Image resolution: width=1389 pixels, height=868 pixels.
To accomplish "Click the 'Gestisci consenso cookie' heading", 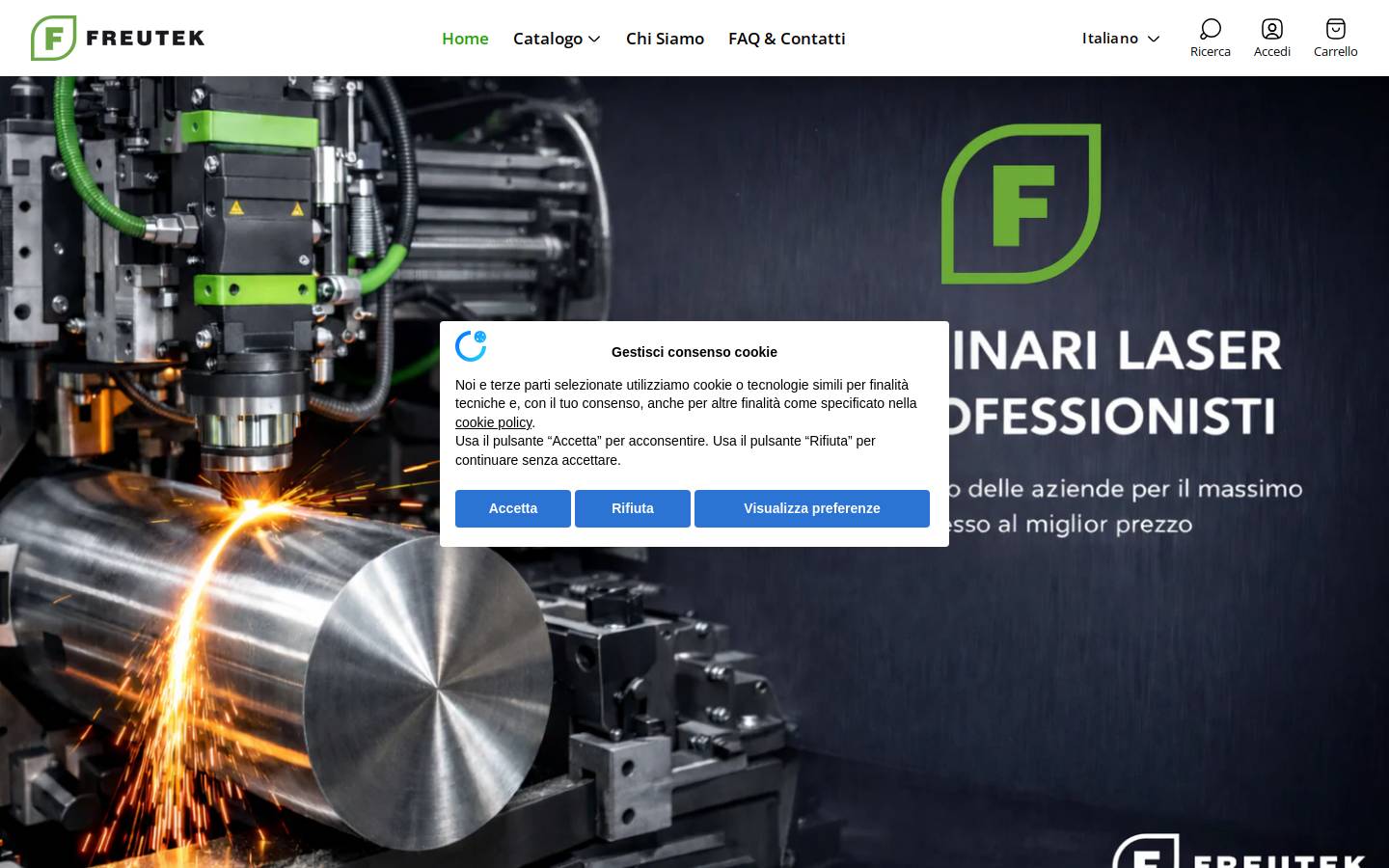I will (694, 352).
